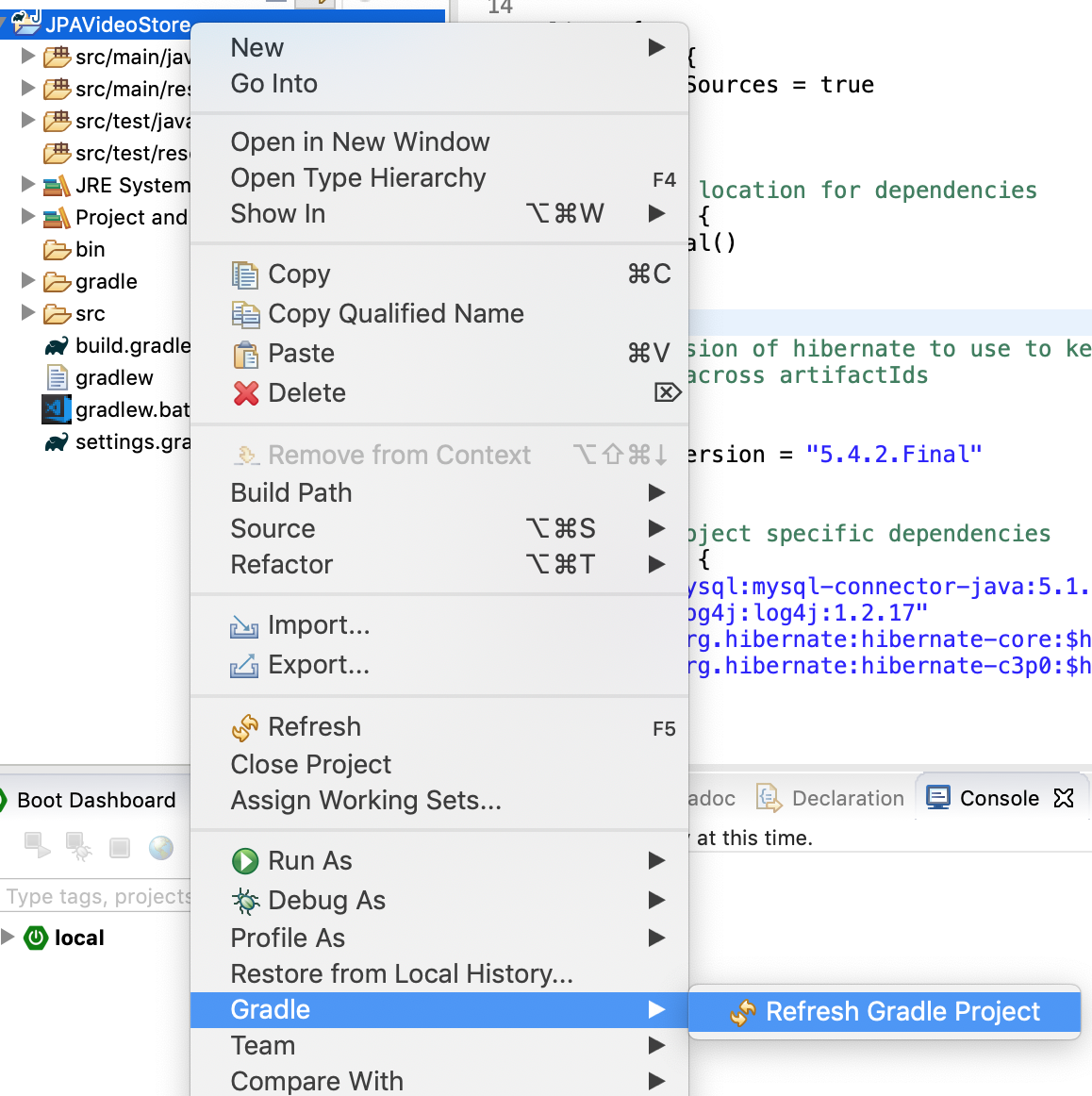
Task: Expand the local node in Boot Dashboard
Action: coord(9,938)
